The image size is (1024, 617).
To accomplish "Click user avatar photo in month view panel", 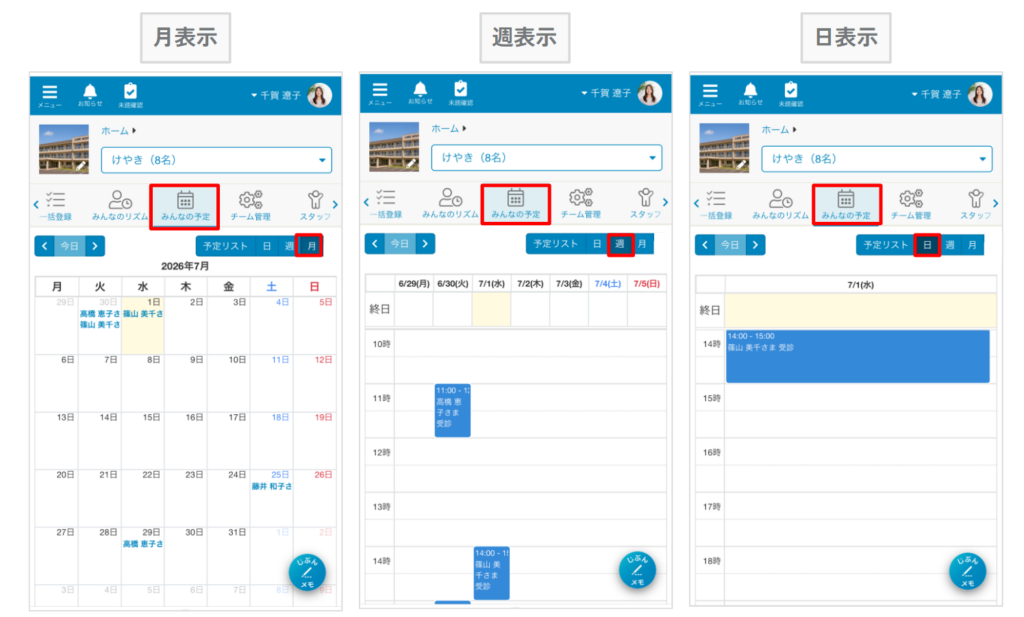I will tap(320, 95).
